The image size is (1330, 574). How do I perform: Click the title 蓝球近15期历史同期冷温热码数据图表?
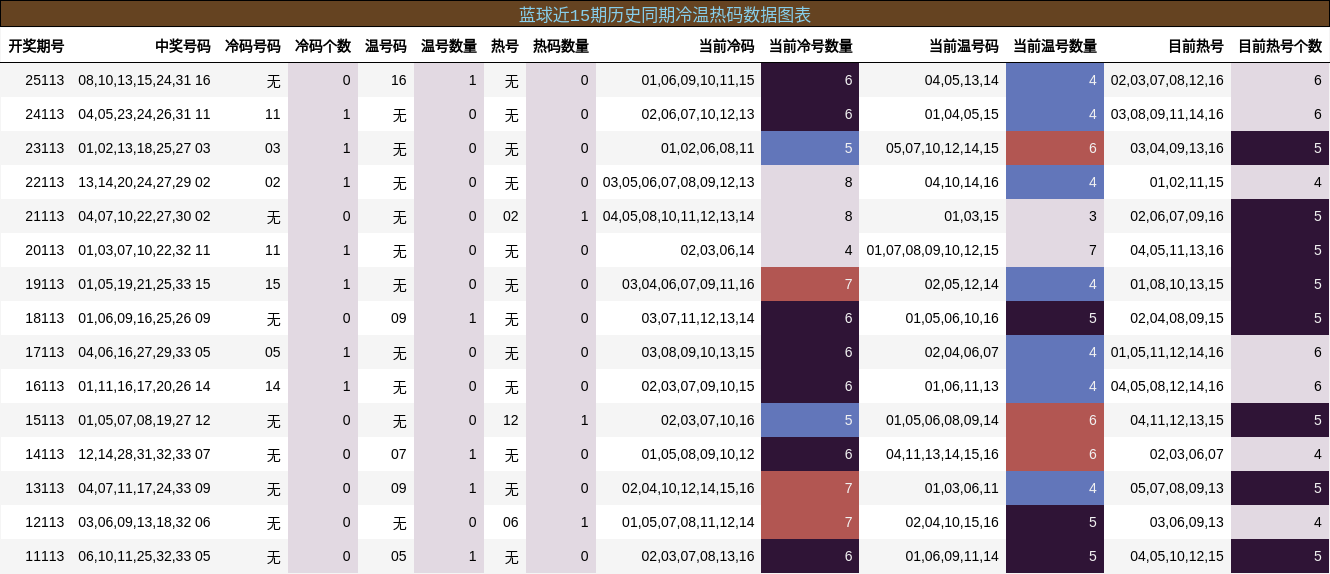click(x=665, y=14)
